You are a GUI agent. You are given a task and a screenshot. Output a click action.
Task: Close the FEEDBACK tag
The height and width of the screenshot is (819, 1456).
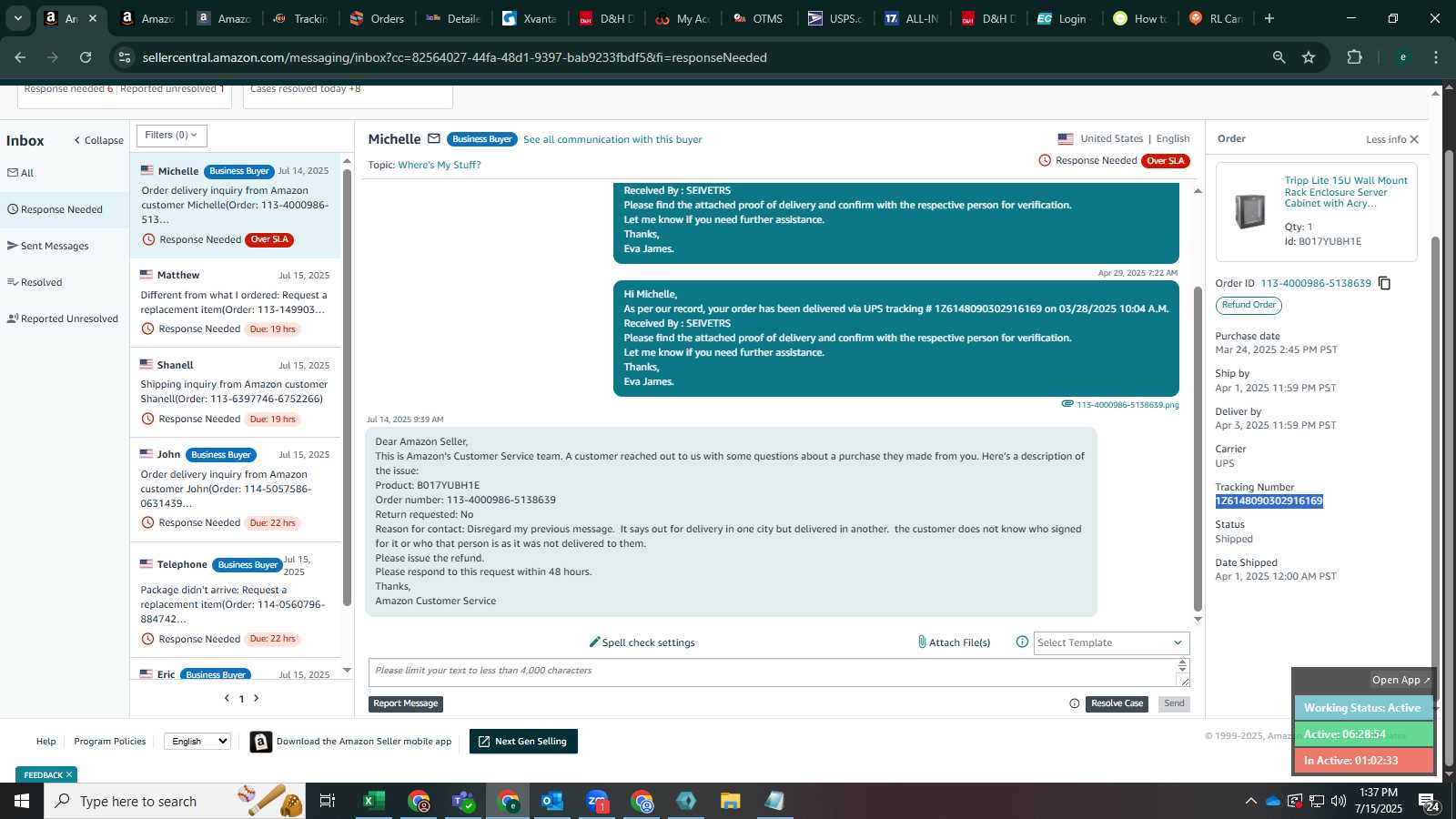click(69, 774)
